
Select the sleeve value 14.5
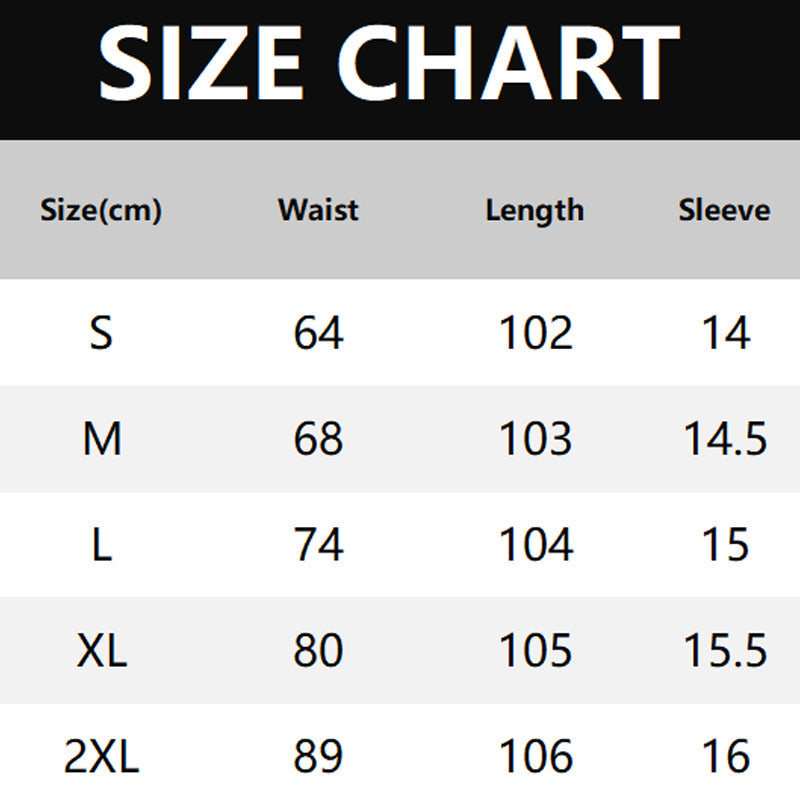pyautogui.click(x=725, y=439)
